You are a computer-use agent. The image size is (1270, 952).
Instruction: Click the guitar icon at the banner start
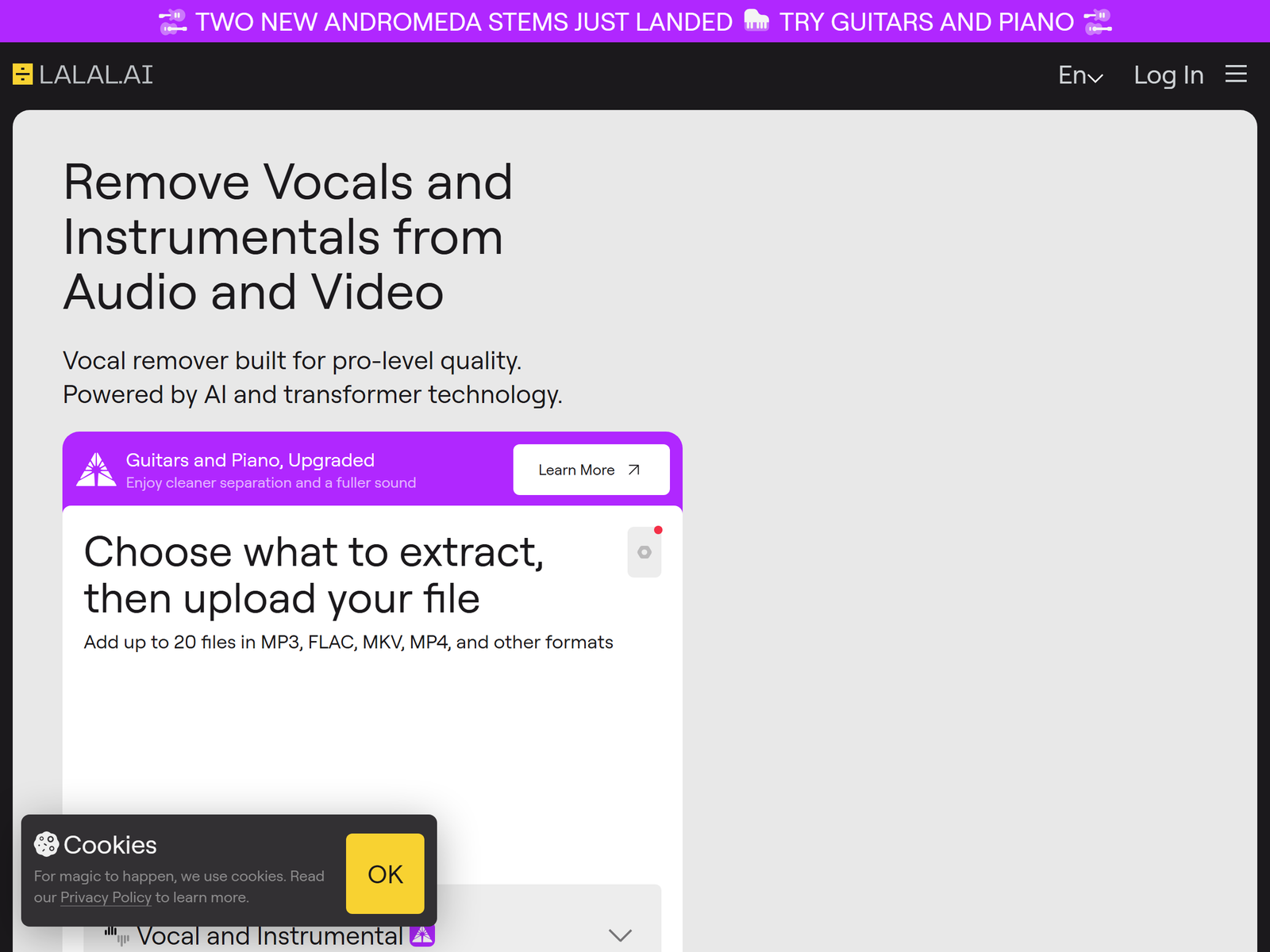pyautogui.click(x=172, y=21)
